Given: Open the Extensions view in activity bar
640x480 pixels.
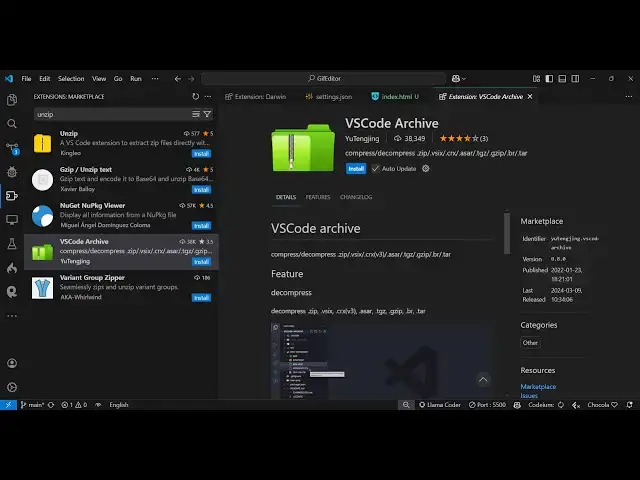Looking at the screenshot, I should 12,196.
